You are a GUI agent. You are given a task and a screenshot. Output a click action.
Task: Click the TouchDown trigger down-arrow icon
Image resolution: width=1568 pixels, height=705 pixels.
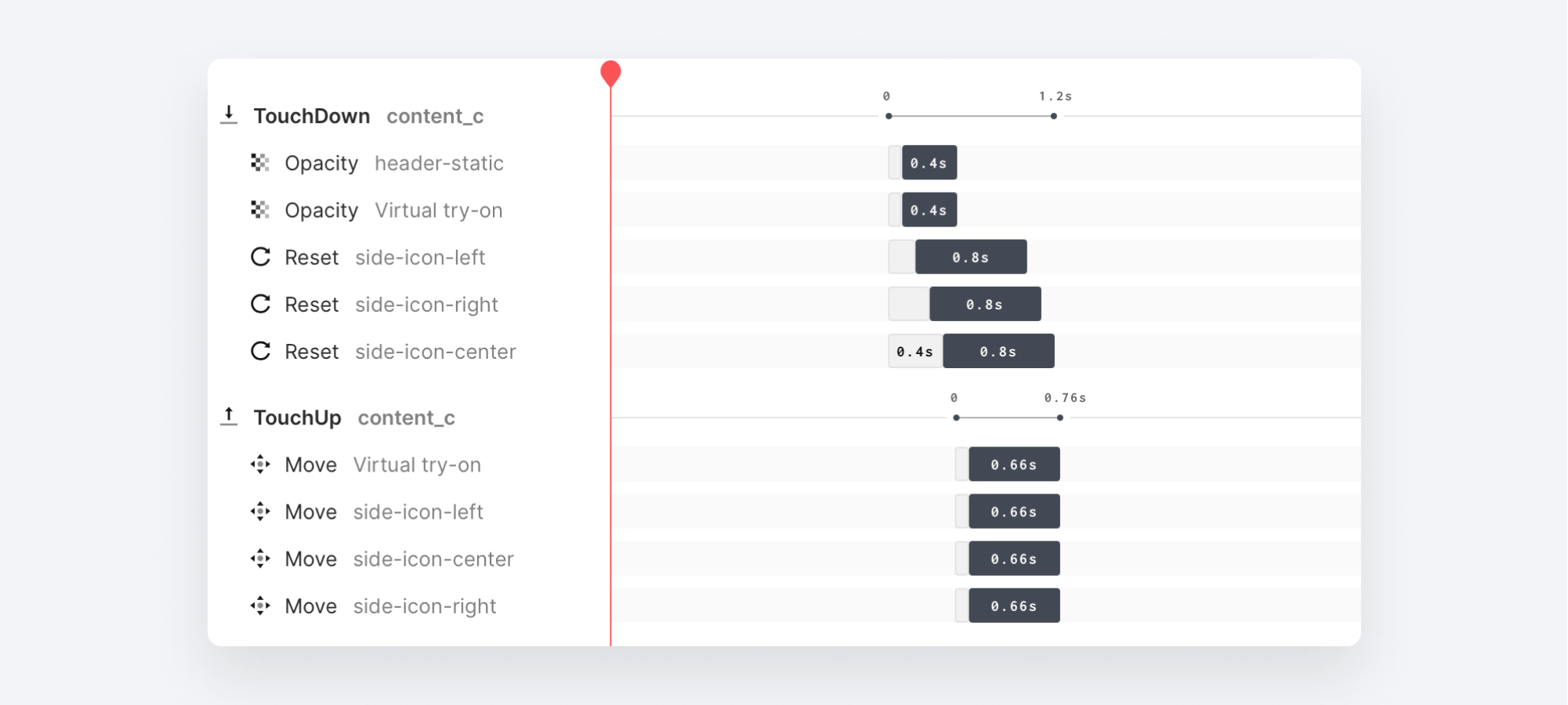pos(229,115)
